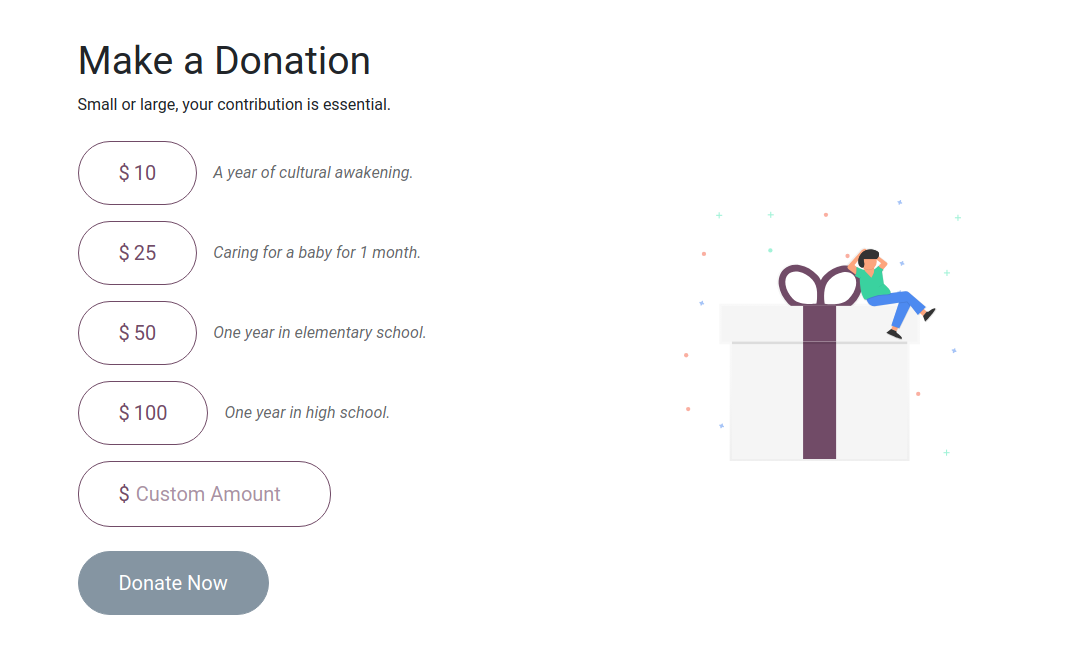
Task: Click the person sitting on the gift
Action: click(891, 293)
